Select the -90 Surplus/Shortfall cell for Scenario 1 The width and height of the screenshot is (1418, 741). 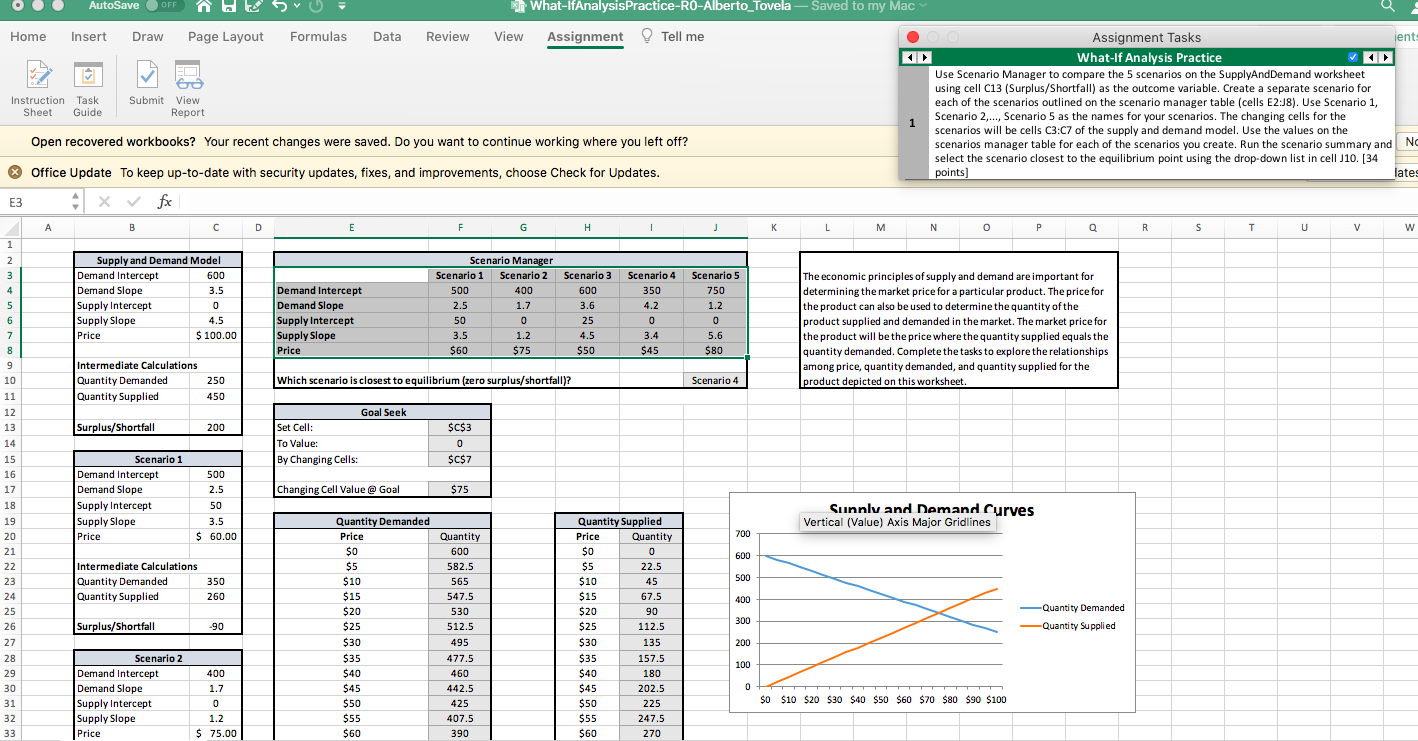pos(216,626)
